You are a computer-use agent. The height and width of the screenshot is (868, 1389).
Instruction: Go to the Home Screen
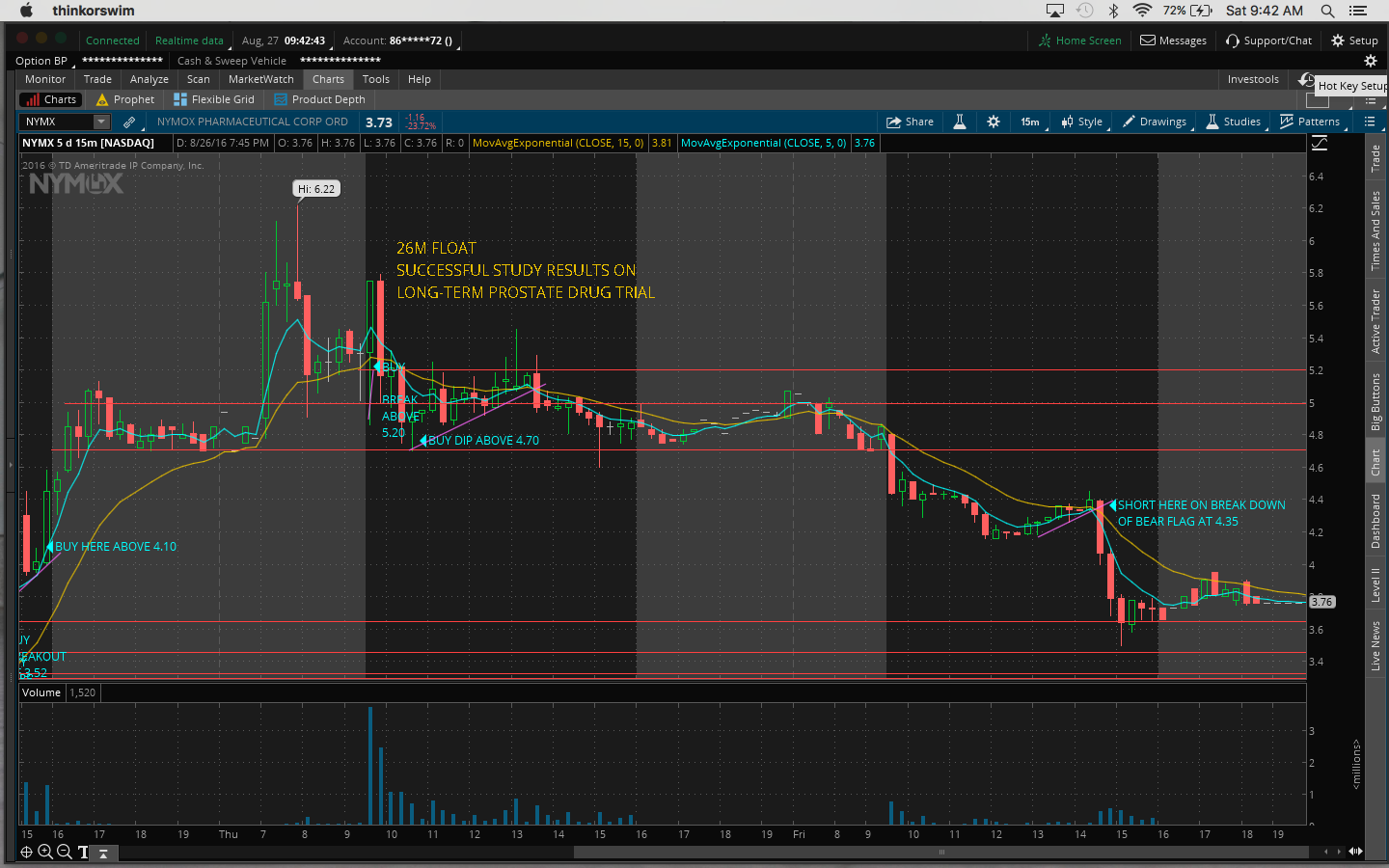pyautogui.click(x=1080, y=41)
